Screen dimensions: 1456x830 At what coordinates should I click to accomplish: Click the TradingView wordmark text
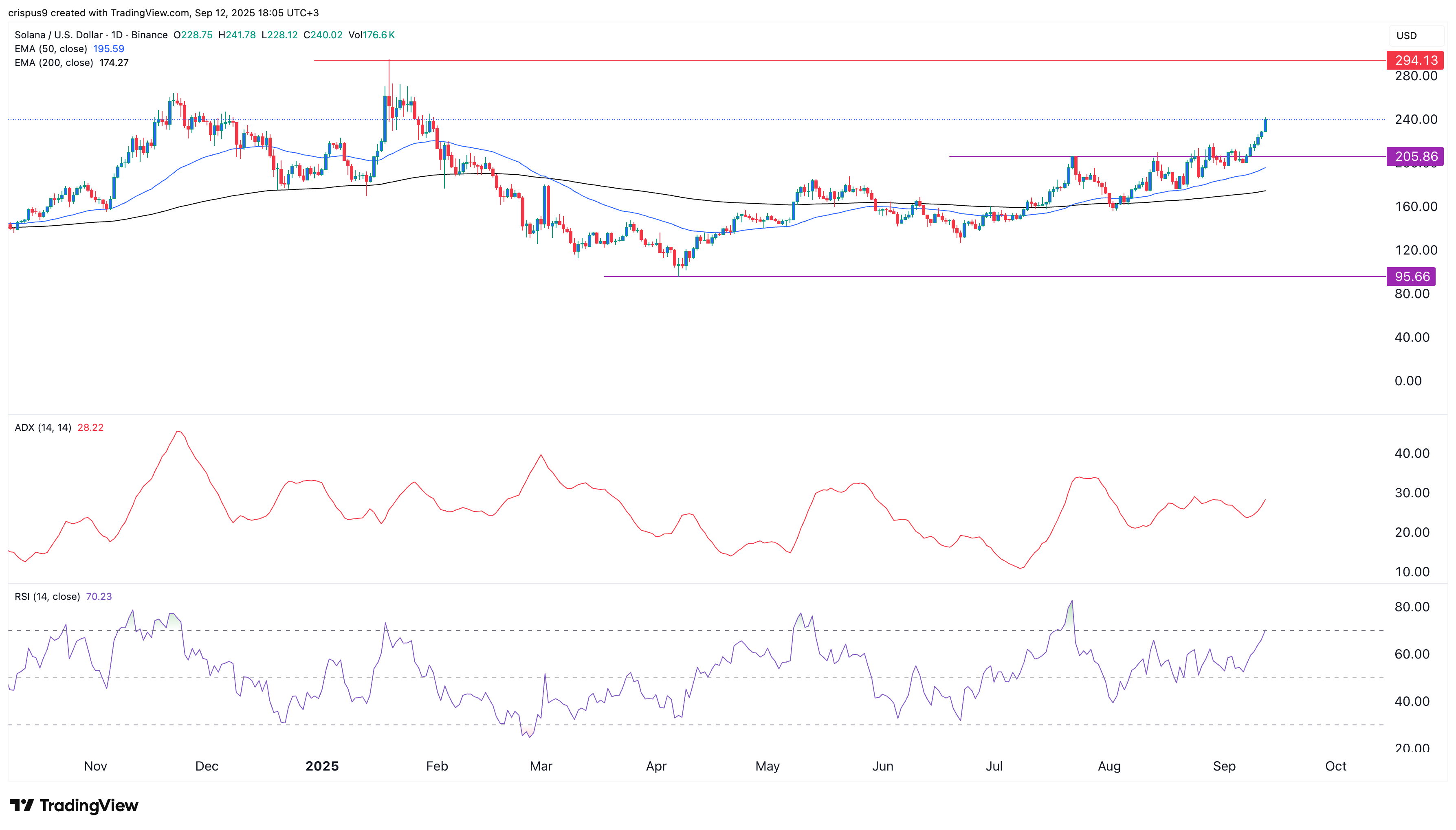coord(89,806)
